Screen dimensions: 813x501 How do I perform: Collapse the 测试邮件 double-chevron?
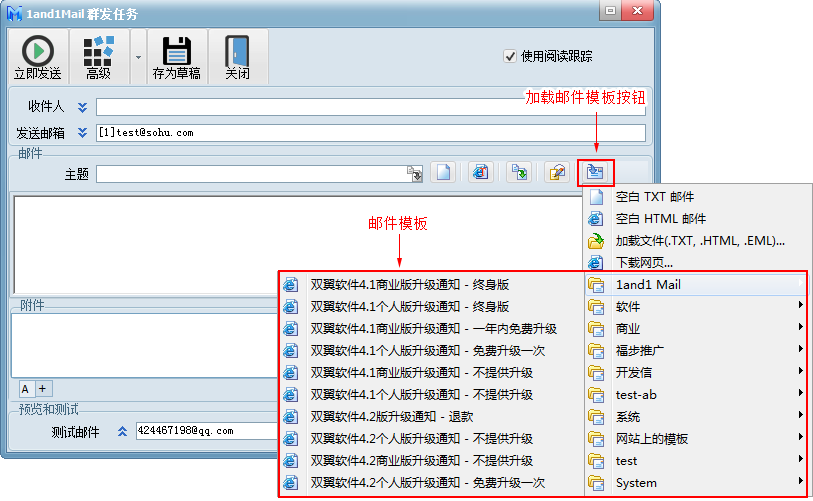pos(122,432)
